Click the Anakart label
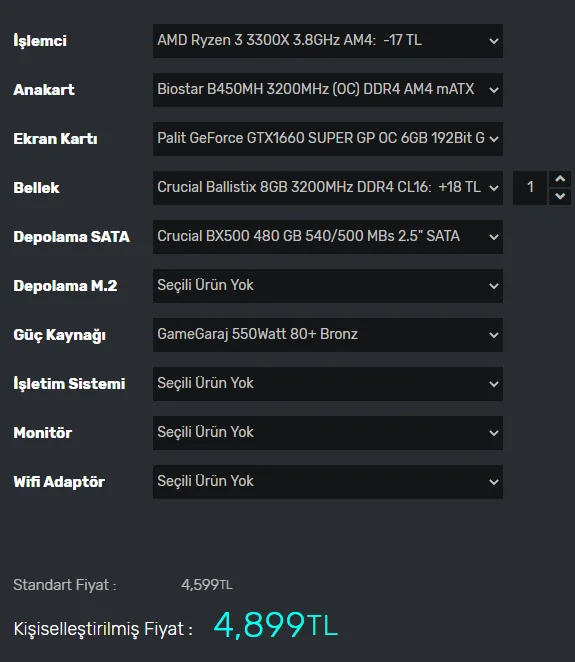Viewport: 575px width, 662px height. (x=44, y=90)
